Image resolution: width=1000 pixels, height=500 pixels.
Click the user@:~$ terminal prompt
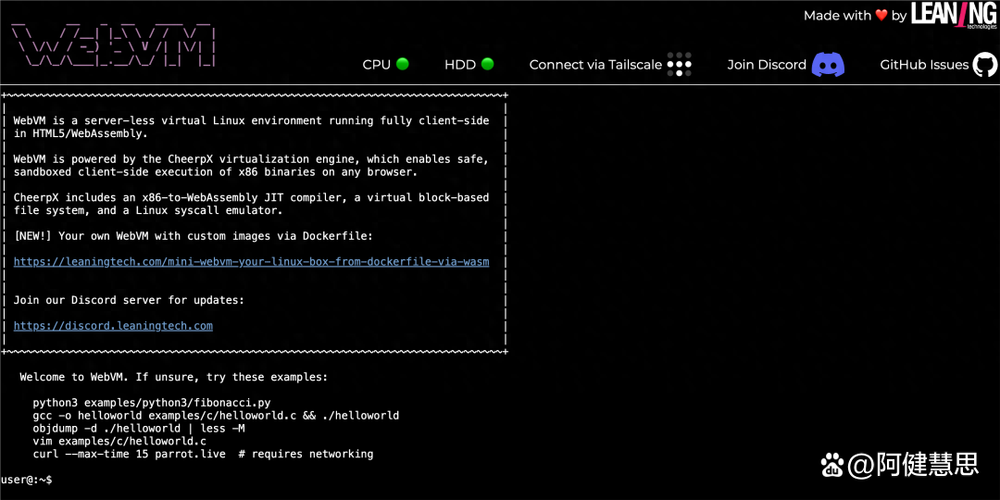click(27, 479)
